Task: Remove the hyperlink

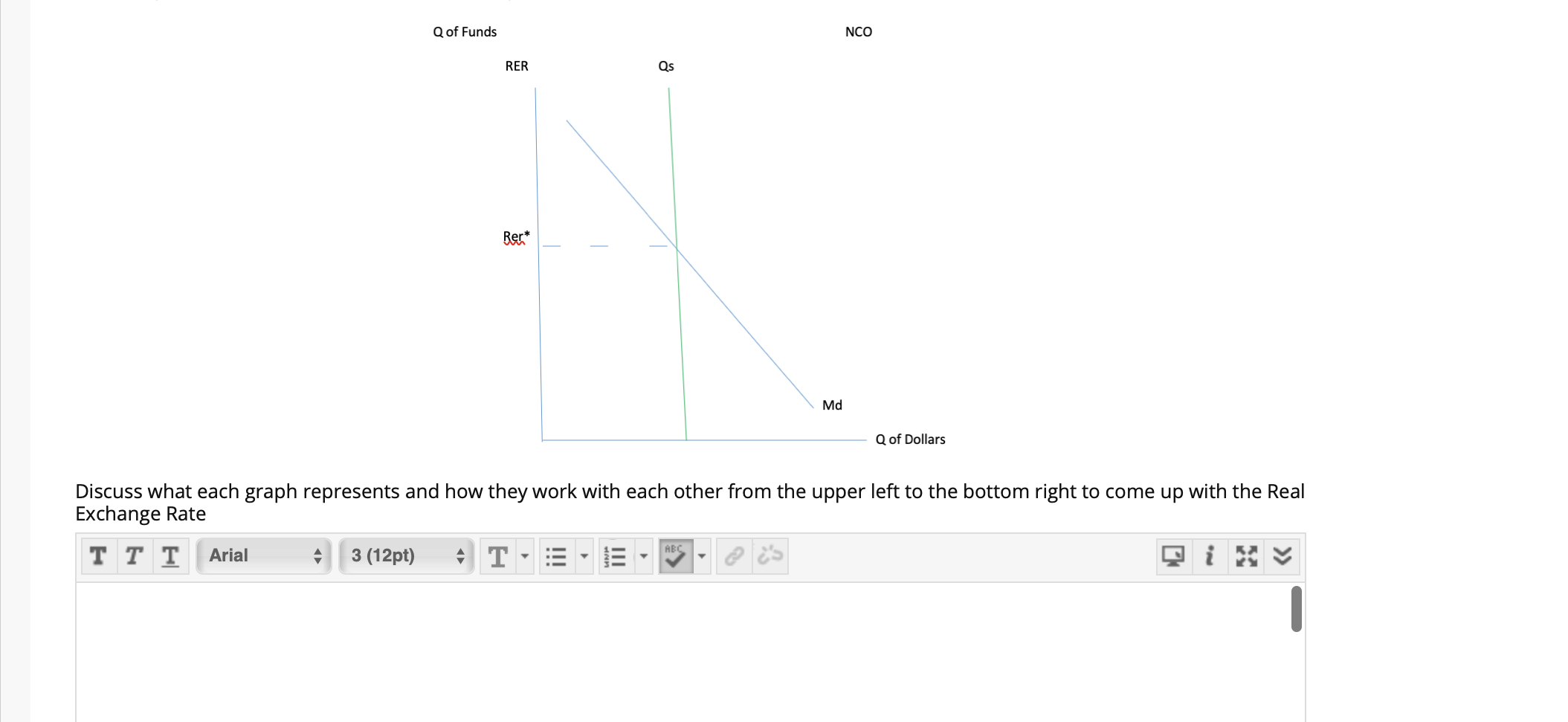Action: 769,556
